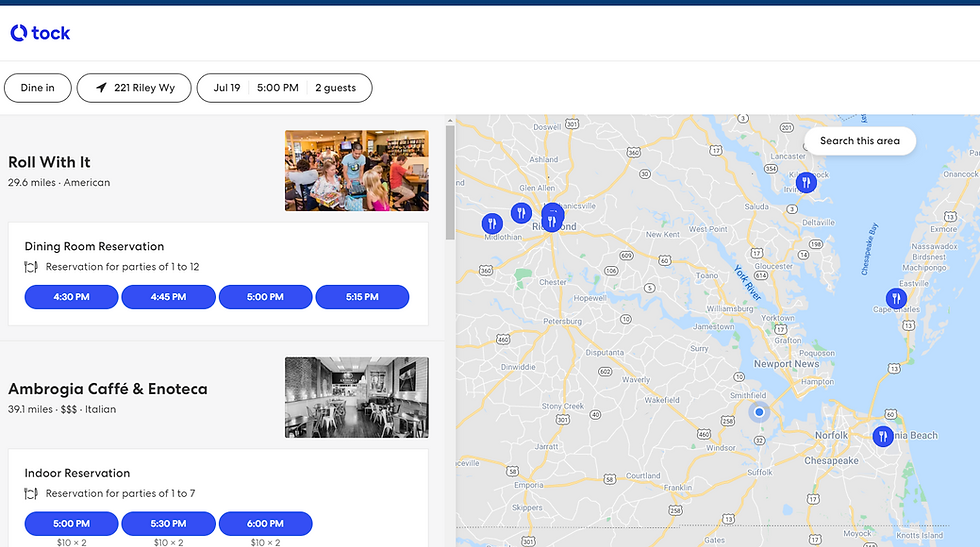Open the Roll With It restaurant photo

357,170
